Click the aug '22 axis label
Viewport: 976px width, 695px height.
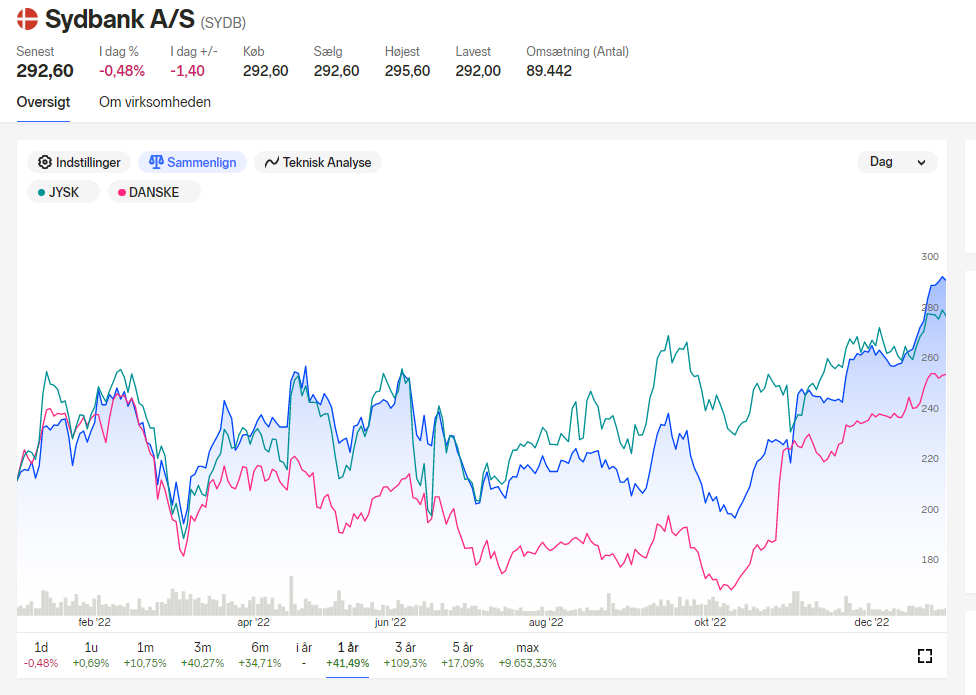(546, 622)
